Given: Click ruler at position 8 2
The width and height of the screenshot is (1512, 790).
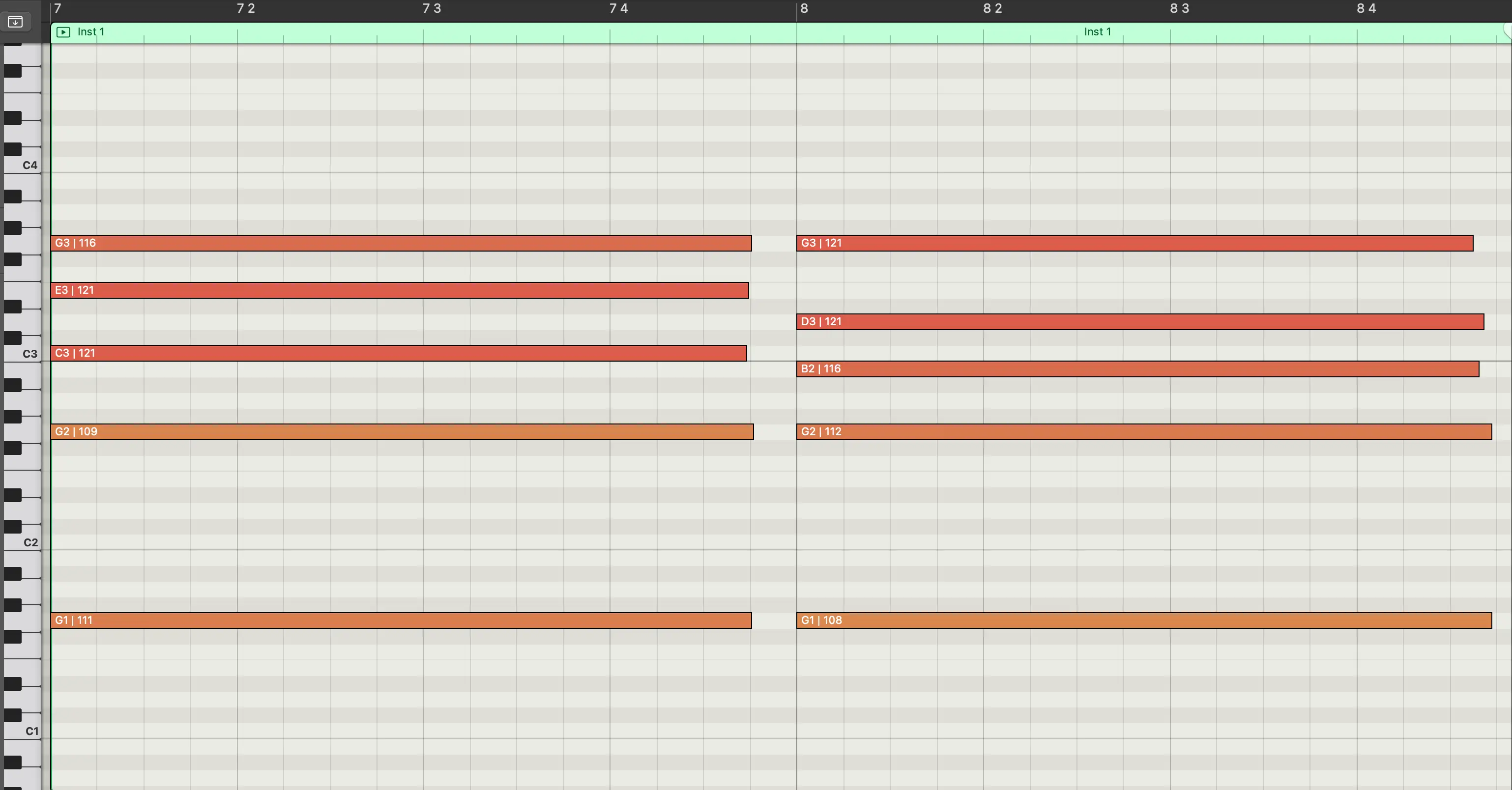Looking at the screenshot, I should pyautogui.click(x=992, y=9).
